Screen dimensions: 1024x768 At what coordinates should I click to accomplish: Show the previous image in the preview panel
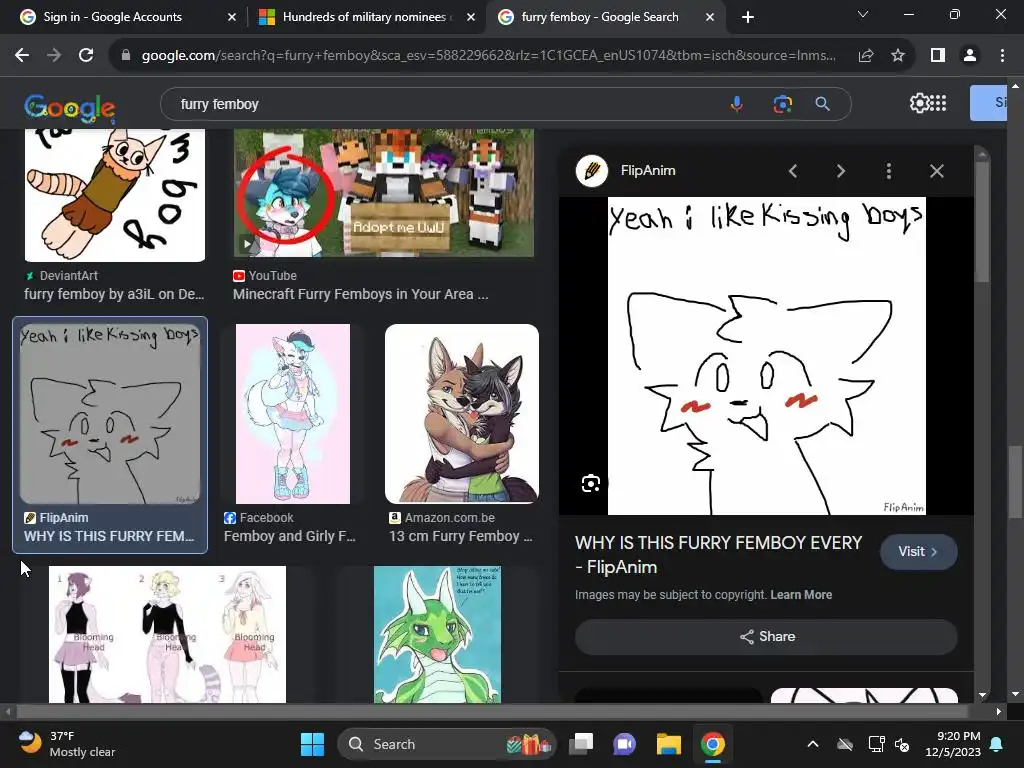click(x=793, y=171)
